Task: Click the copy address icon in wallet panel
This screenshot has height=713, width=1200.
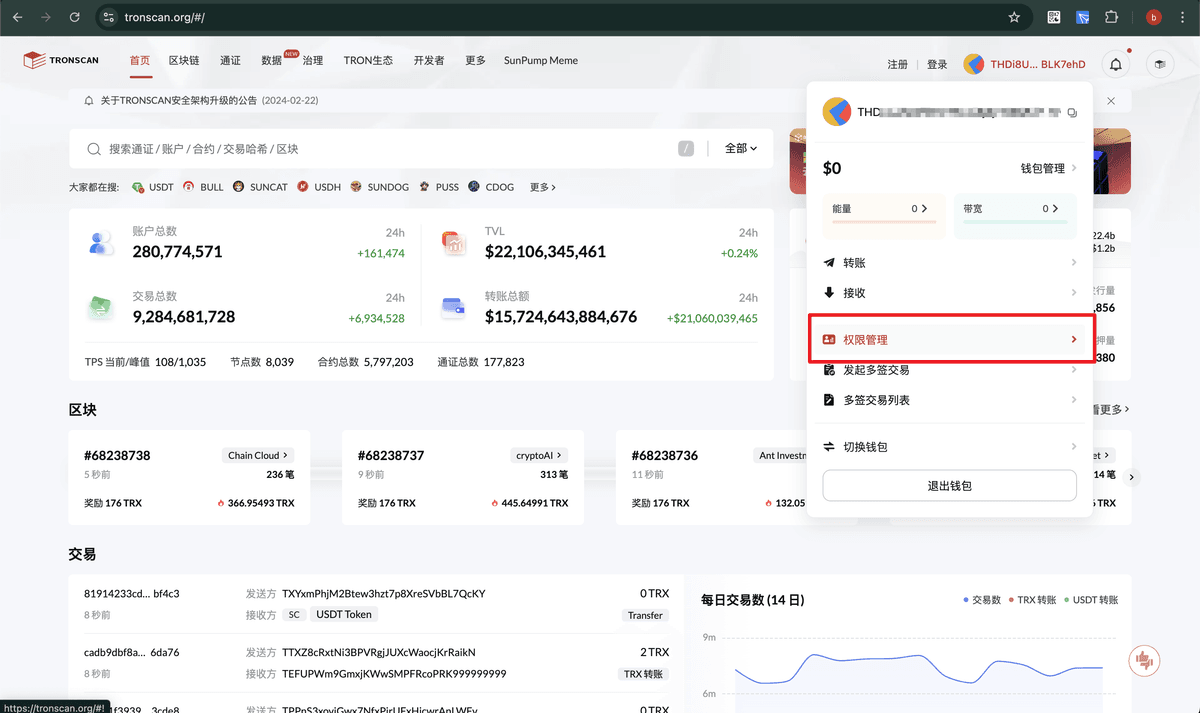Action: 1073,112
